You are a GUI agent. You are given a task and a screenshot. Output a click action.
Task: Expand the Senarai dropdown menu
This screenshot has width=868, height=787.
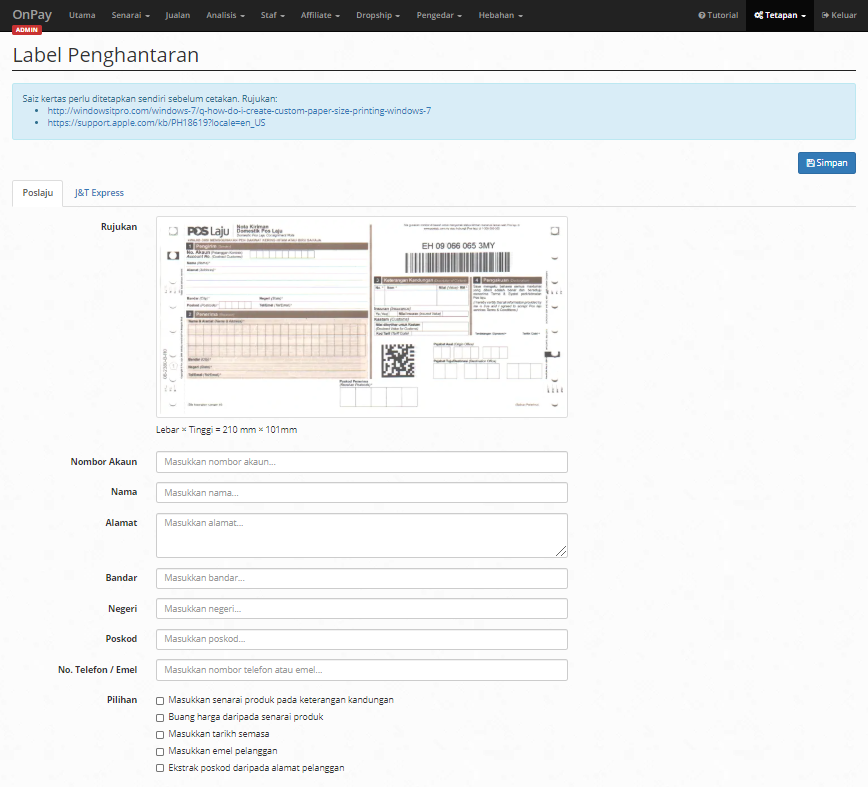pyautogui.click(x=131, y=15)
